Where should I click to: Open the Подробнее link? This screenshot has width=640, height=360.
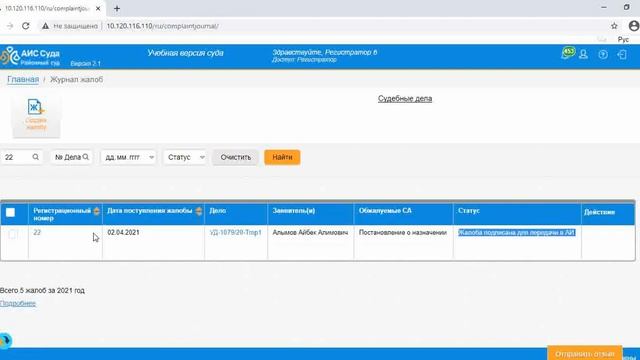(18, 304)
